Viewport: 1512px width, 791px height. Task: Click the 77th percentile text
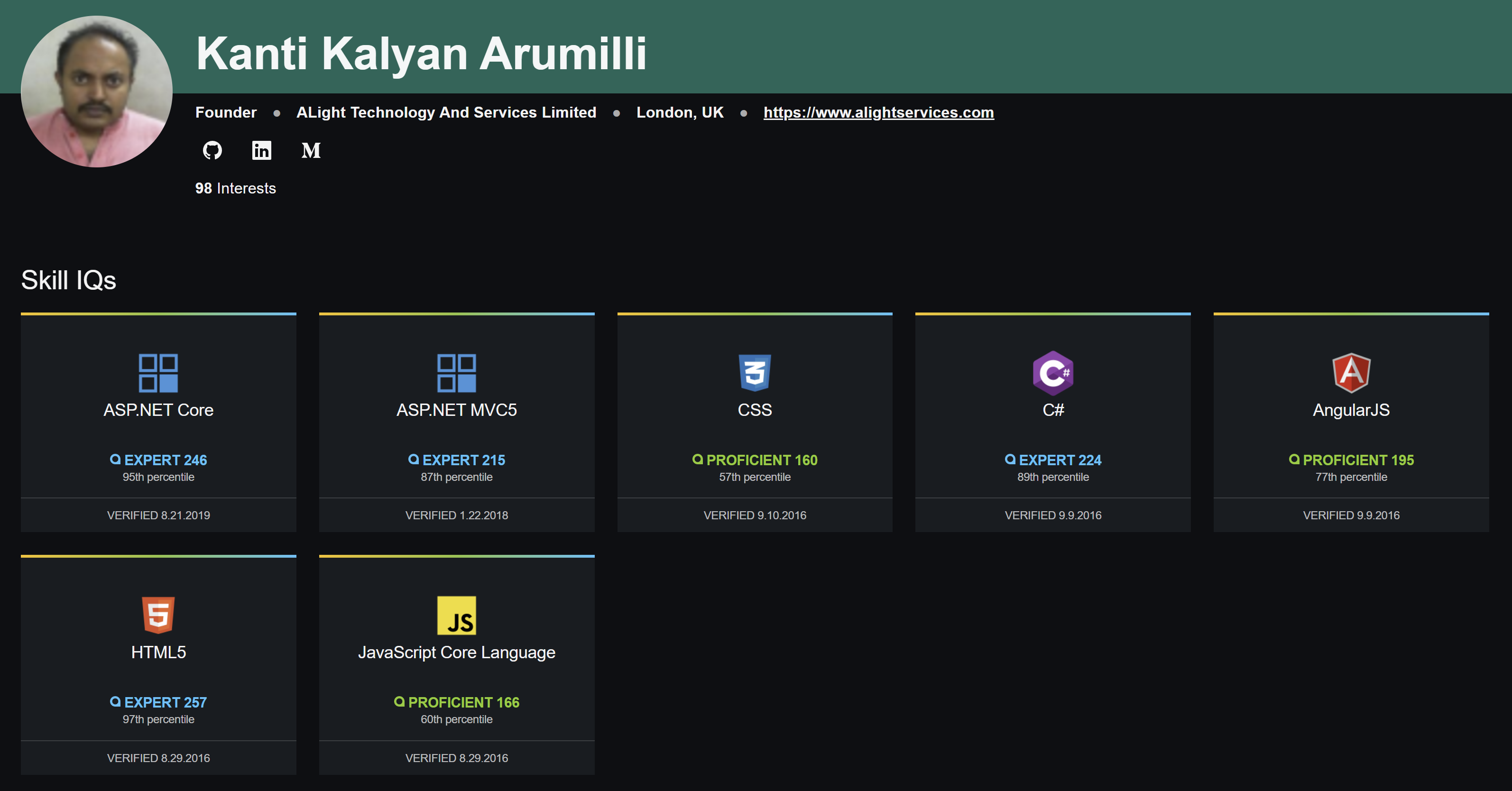click(x=1351, y=477)
